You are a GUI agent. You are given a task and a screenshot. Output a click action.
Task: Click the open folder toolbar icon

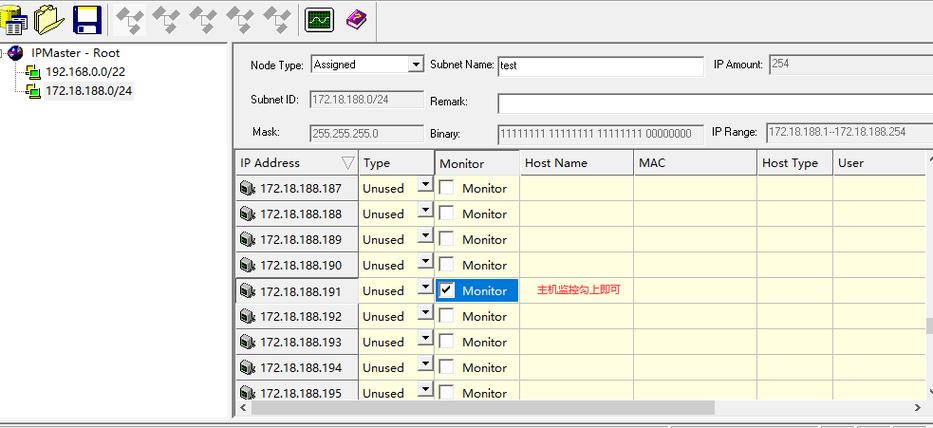49,19
